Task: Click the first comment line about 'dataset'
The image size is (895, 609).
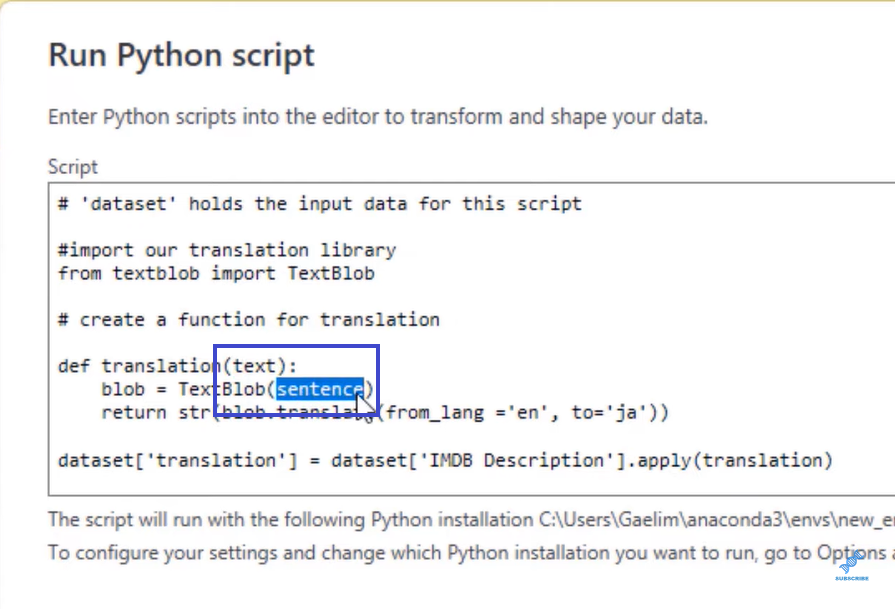Action: 319,204
